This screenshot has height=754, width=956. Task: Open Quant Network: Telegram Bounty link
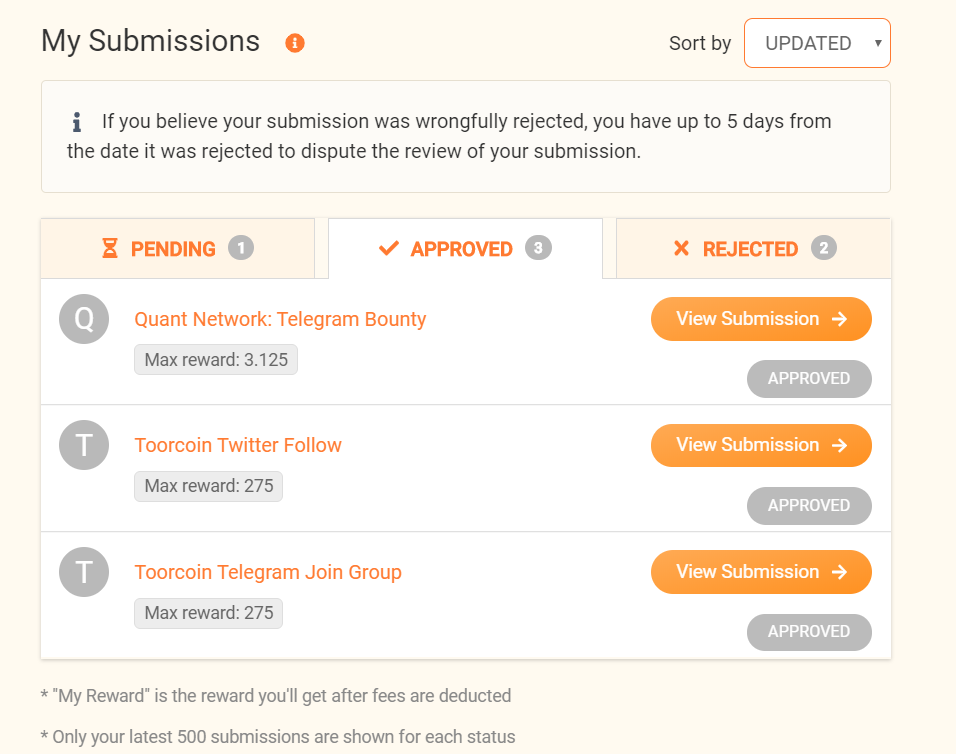[280, 319]
